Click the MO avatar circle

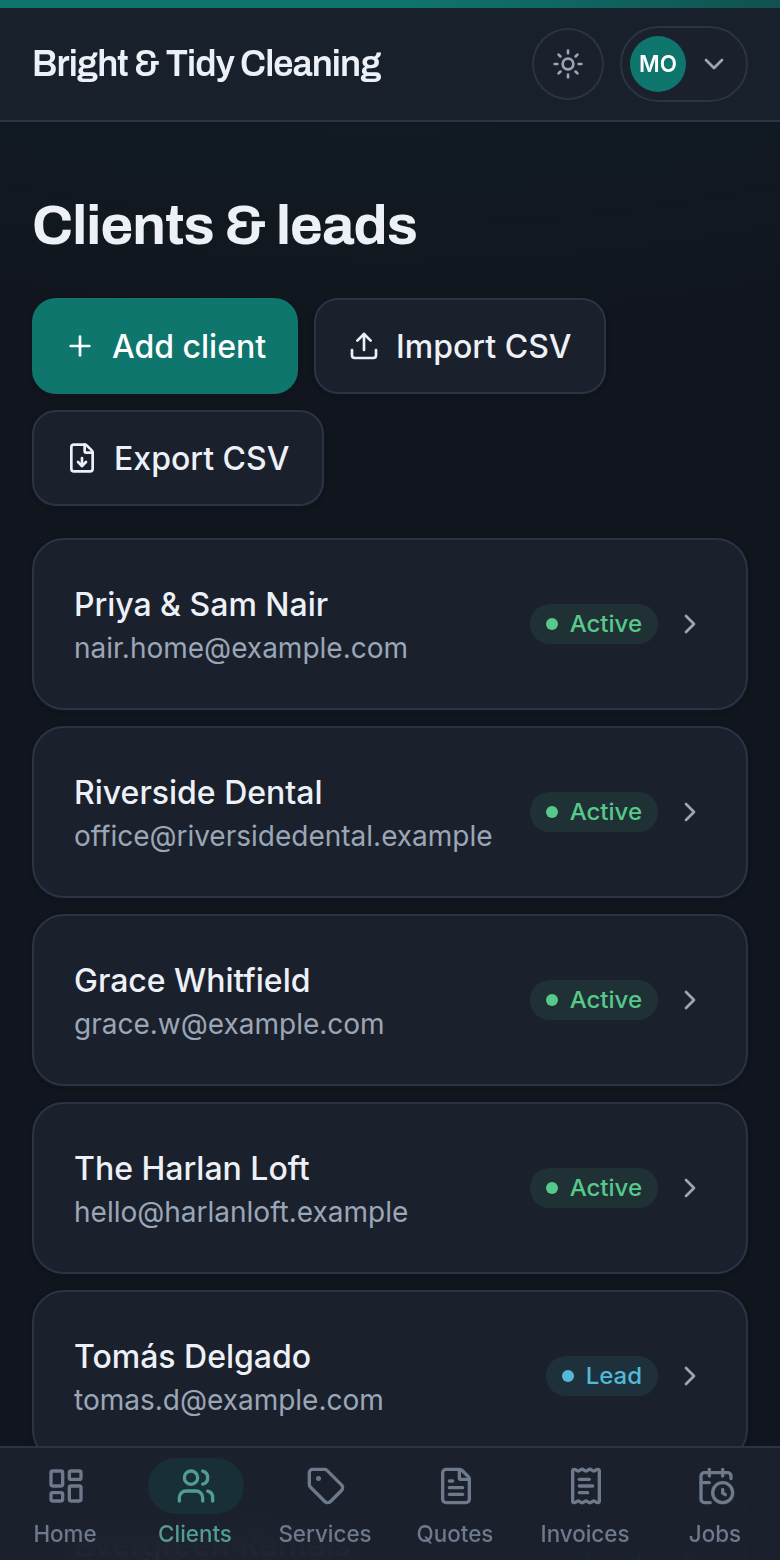click(x=658, y=64)
